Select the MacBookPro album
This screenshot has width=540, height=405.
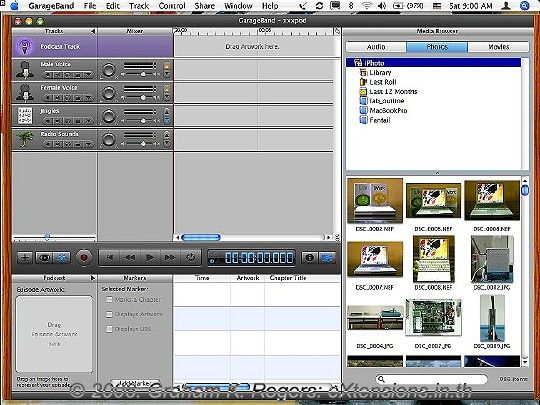pyautogui.click(x=383, y=111)
